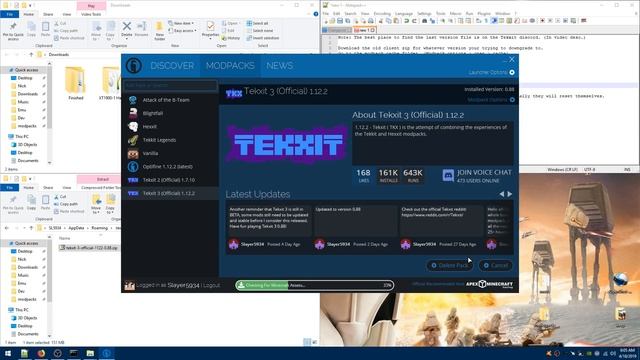Viewport: 640px width, 360px height.
Task: Open Launcher Options gear
Action: pos(512,72)
